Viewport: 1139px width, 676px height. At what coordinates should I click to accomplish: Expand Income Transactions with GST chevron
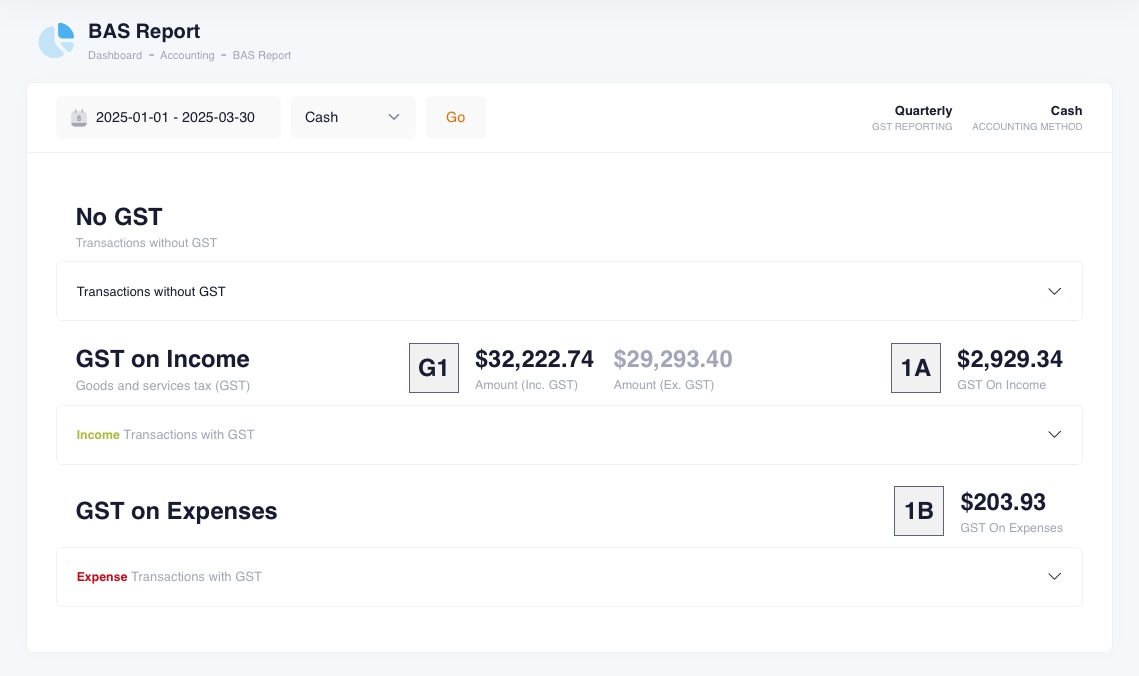click(x=1054, y=435)
